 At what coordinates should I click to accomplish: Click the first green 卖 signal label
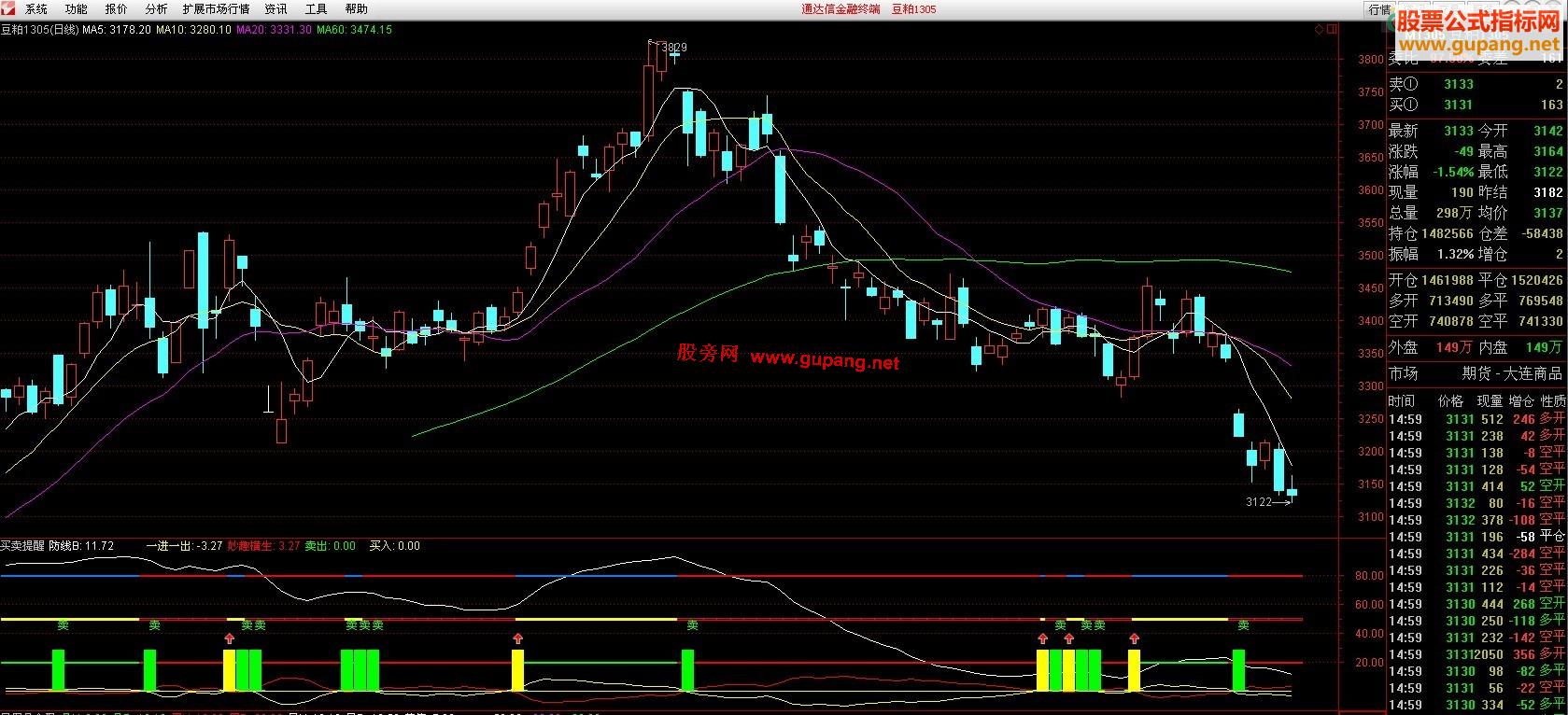(x=62, y=625)
